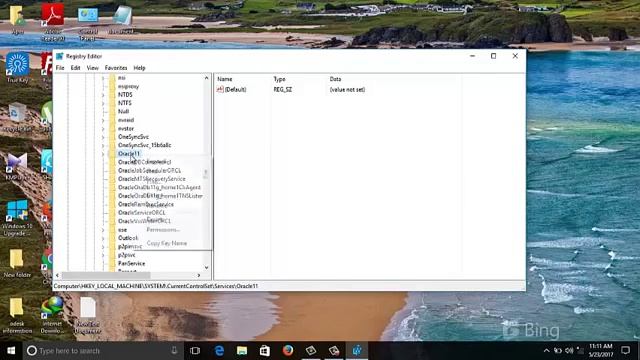Expand the nvstor registry key
This screenshot has height=360, width=640.
coord(103,129)
